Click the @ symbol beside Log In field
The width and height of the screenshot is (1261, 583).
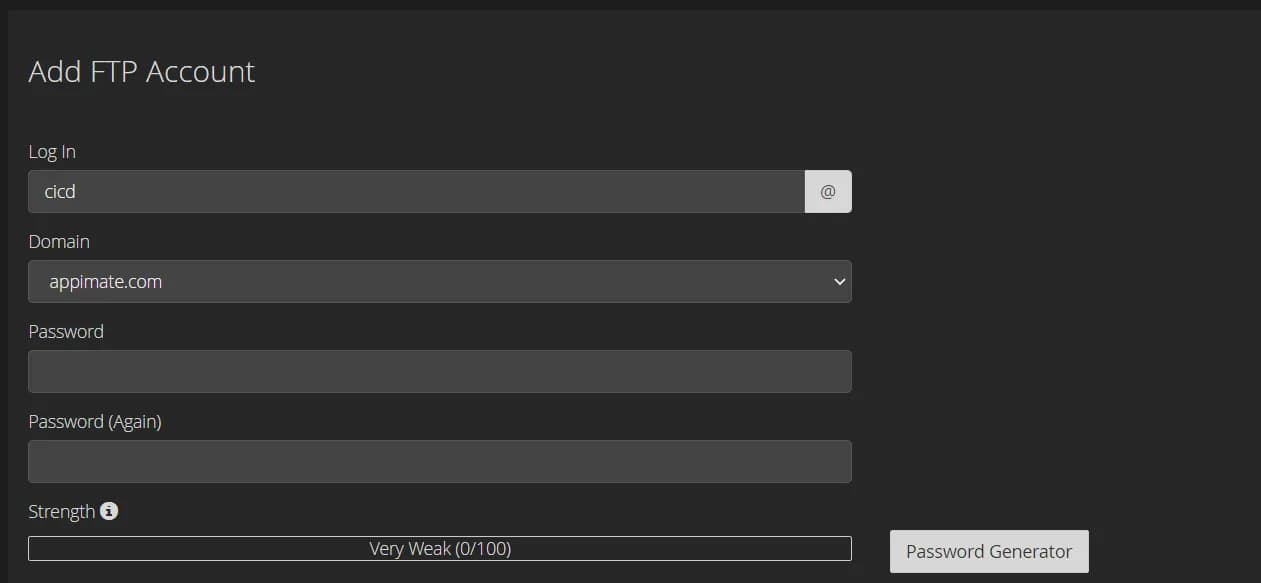tap(827, 192)
